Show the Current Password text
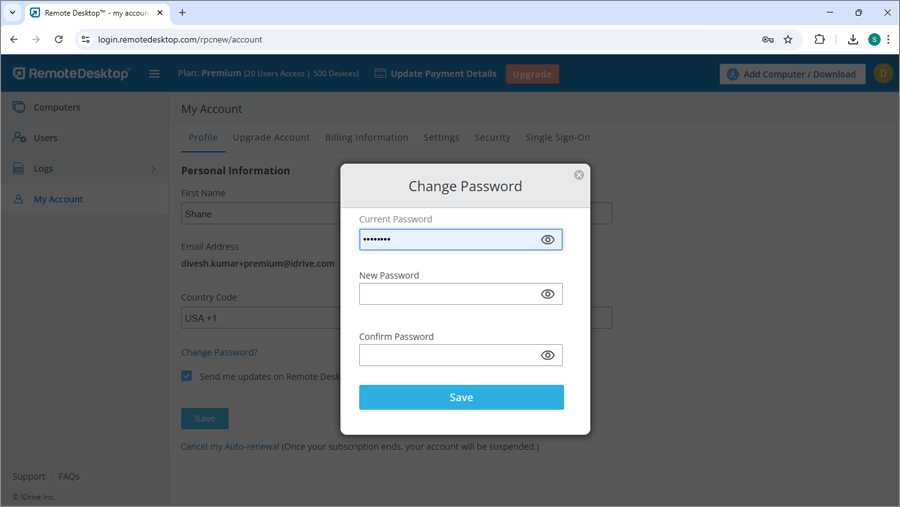 pyautogui.click(x=547, y=240)
